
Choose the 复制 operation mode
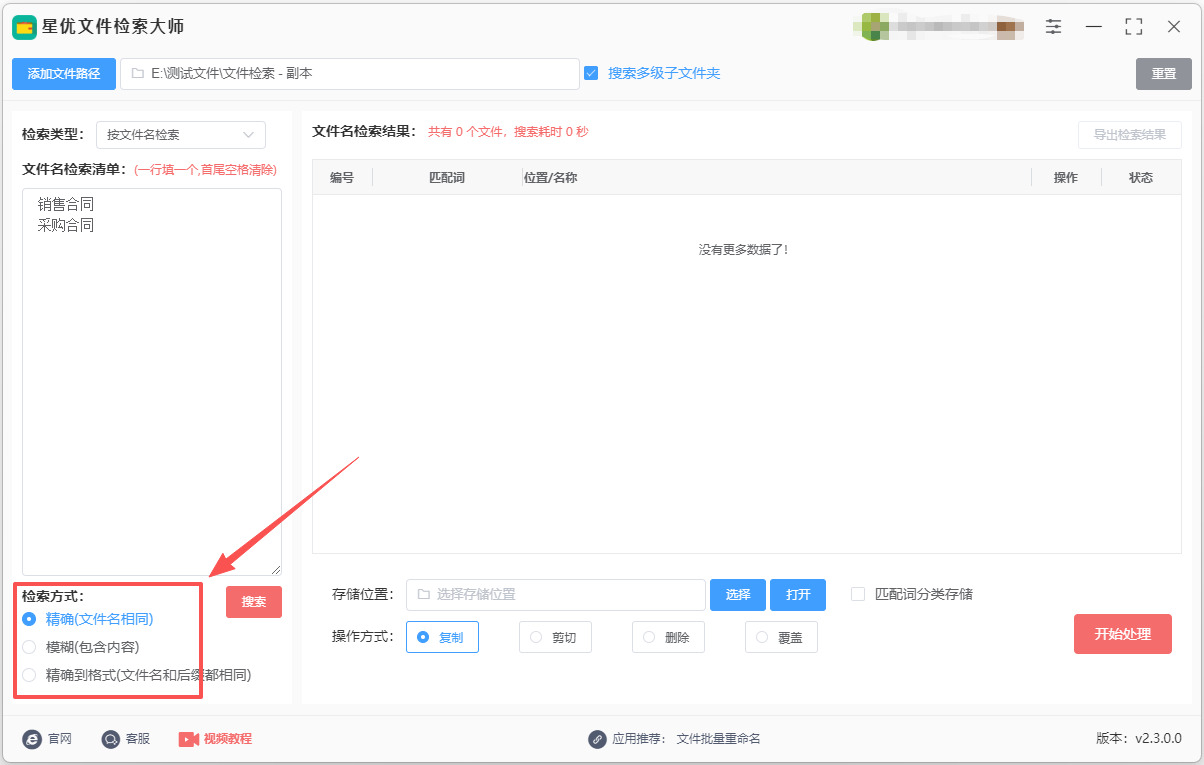[x=442, y=637]
